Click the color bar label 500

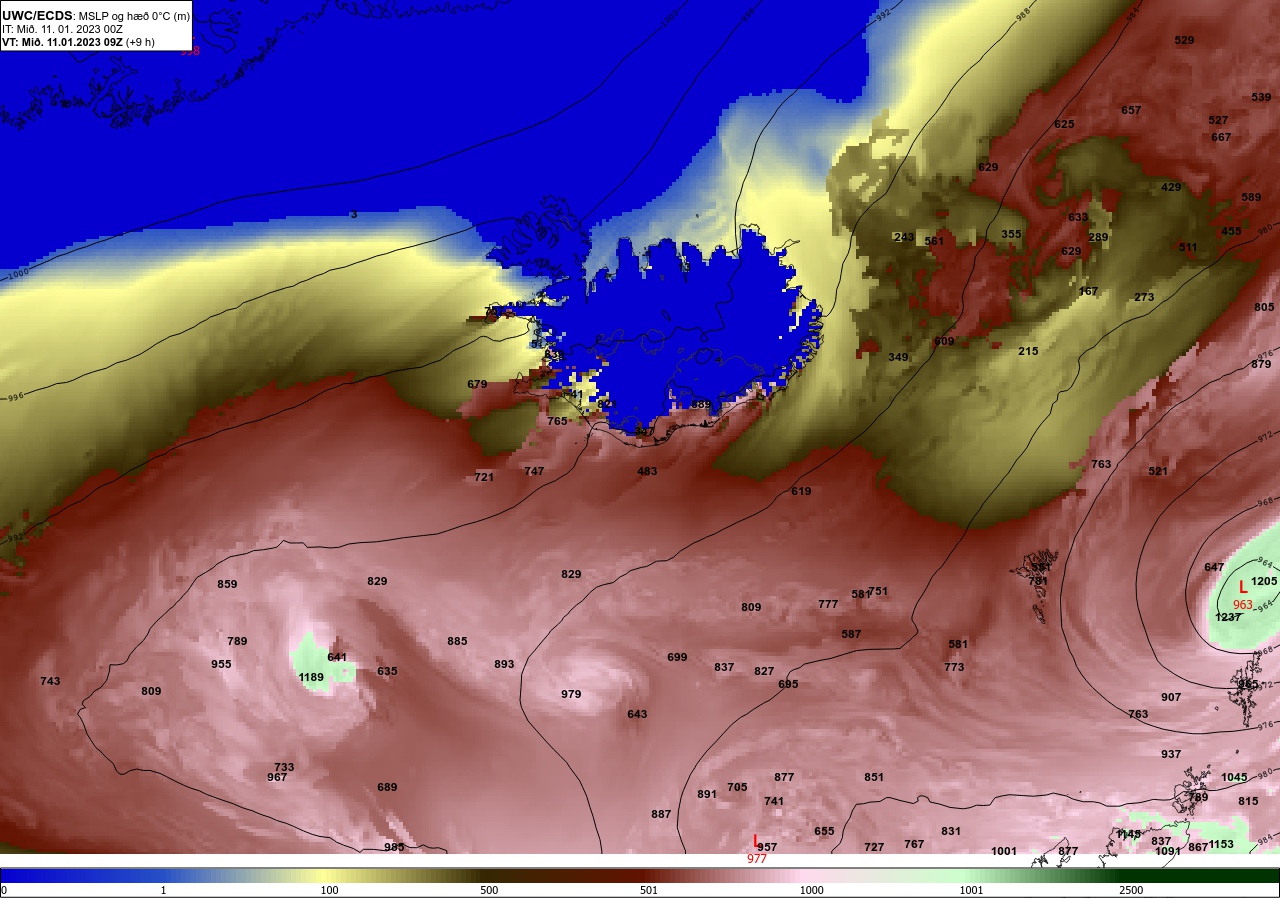coord(489,890)
